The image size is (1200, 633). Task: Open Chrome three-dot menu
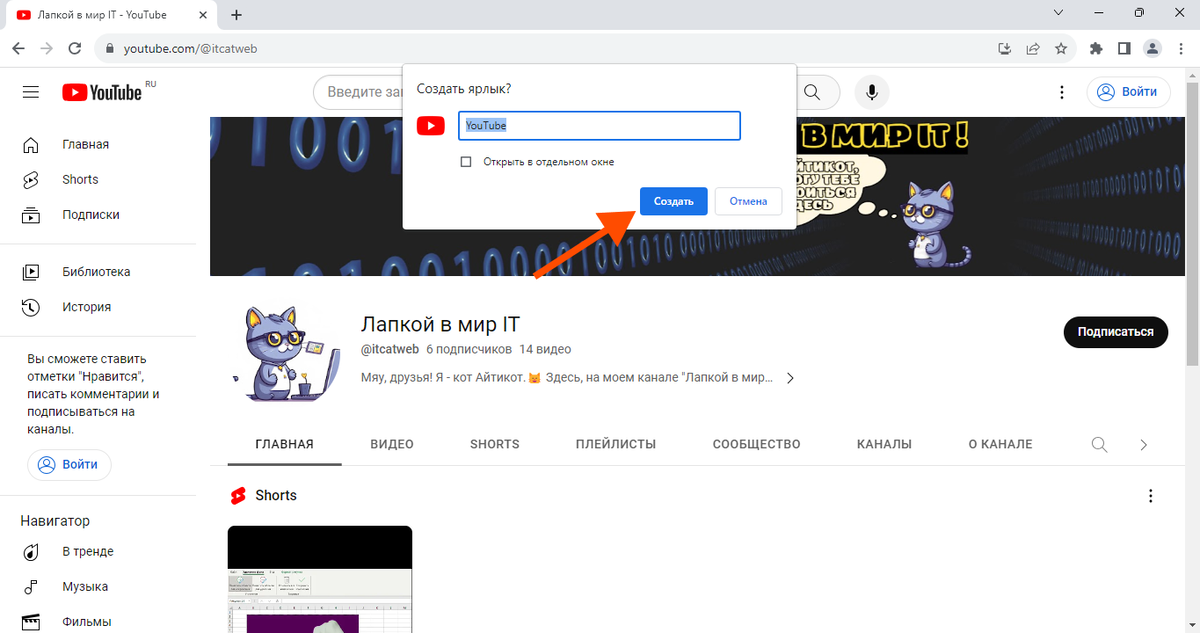(x=1180, y=48)
